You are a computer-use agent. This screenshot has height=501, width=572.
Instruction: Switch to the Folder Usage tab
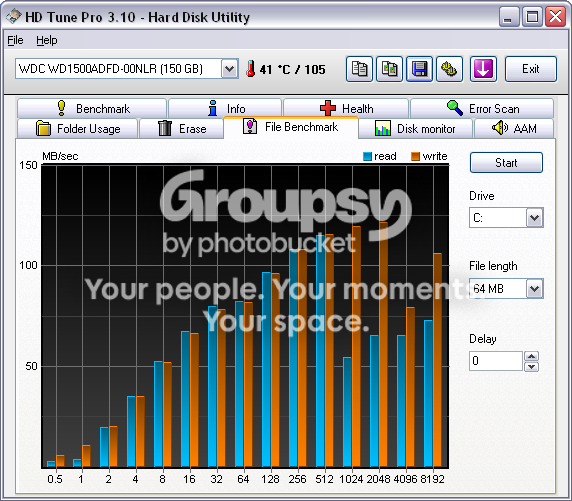coord(77,128)
